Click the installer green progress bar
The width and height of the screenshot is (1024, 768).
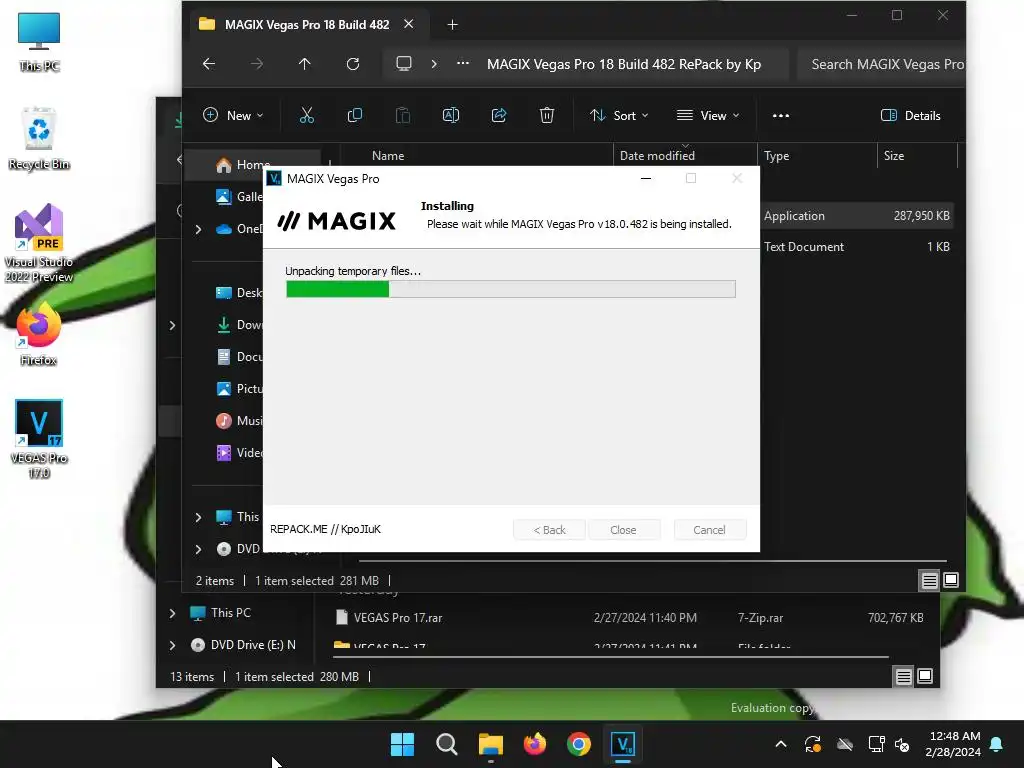click(511, 289)
